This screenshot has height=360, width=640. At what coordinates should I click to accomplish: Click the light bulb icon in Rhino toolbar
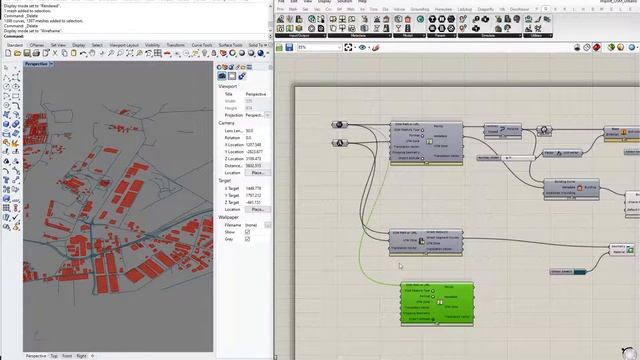tap(204, 53)
